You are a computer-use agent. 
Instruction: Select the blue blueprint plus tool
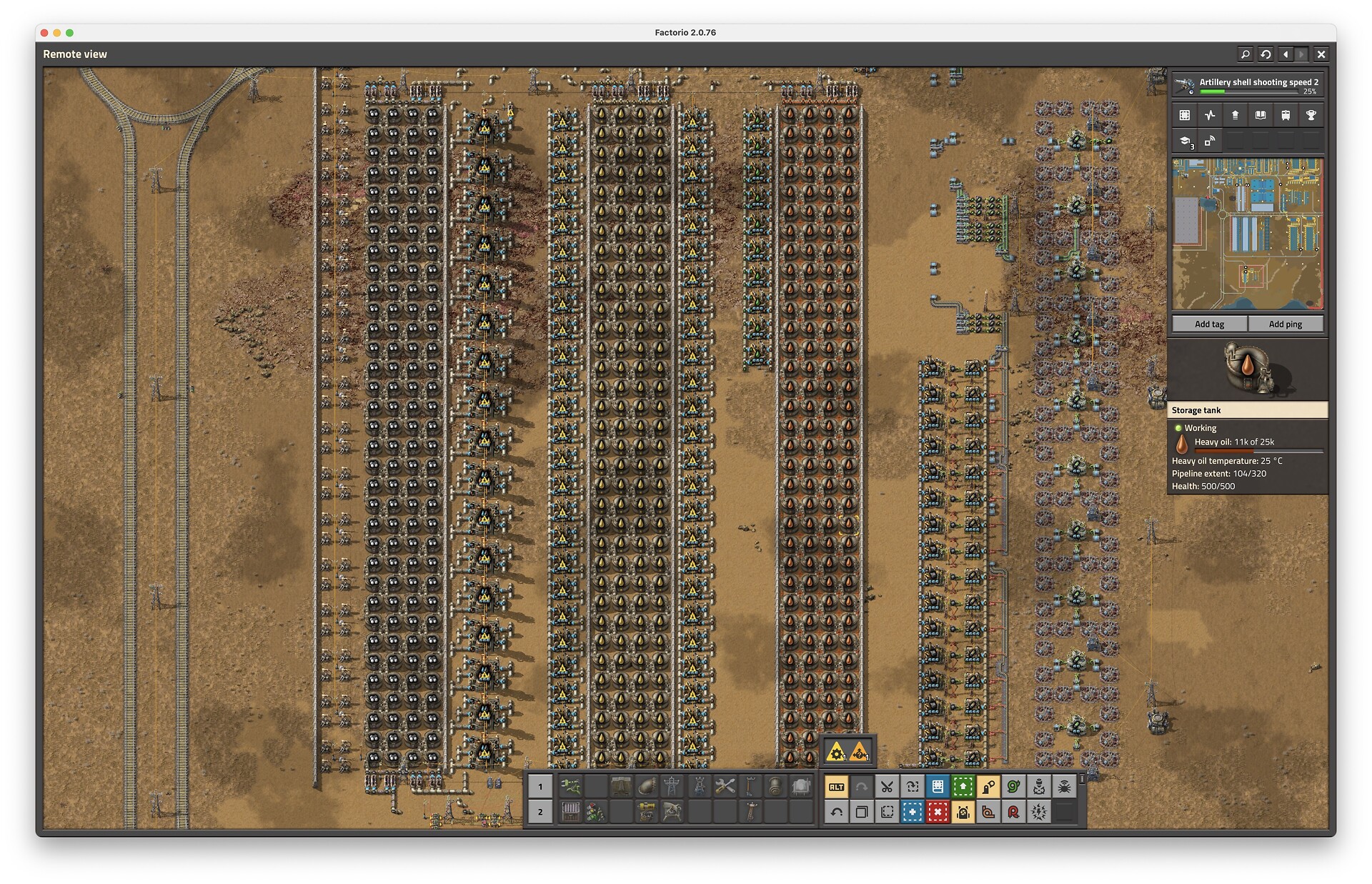(x=913, y=812)
